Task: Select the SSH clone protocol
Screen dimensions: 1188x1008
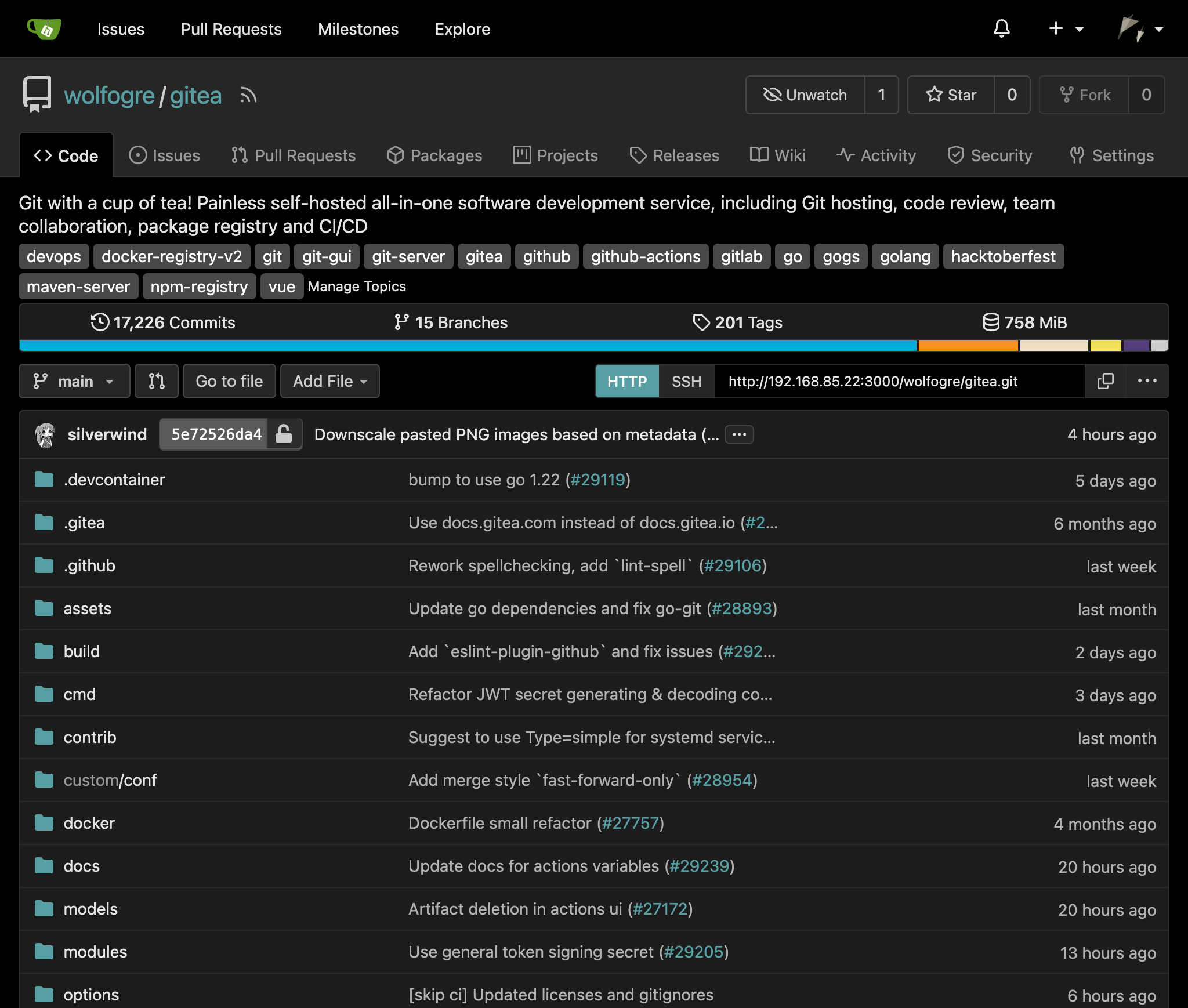Action: [x=686, y=381]
